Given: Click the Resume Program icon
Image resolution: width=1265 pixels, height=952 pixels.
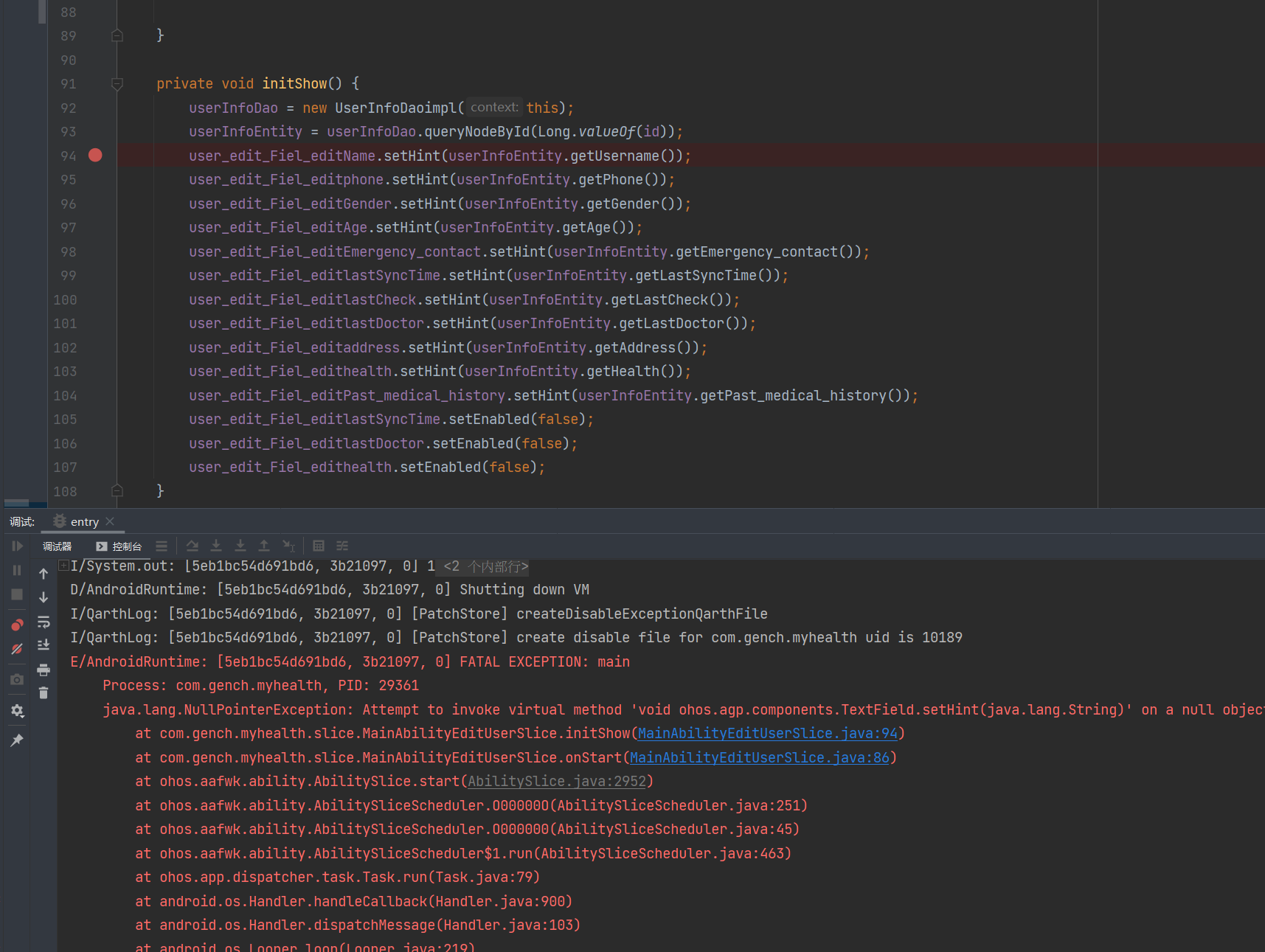Looking at the screenshot, I should click(17, 546).
